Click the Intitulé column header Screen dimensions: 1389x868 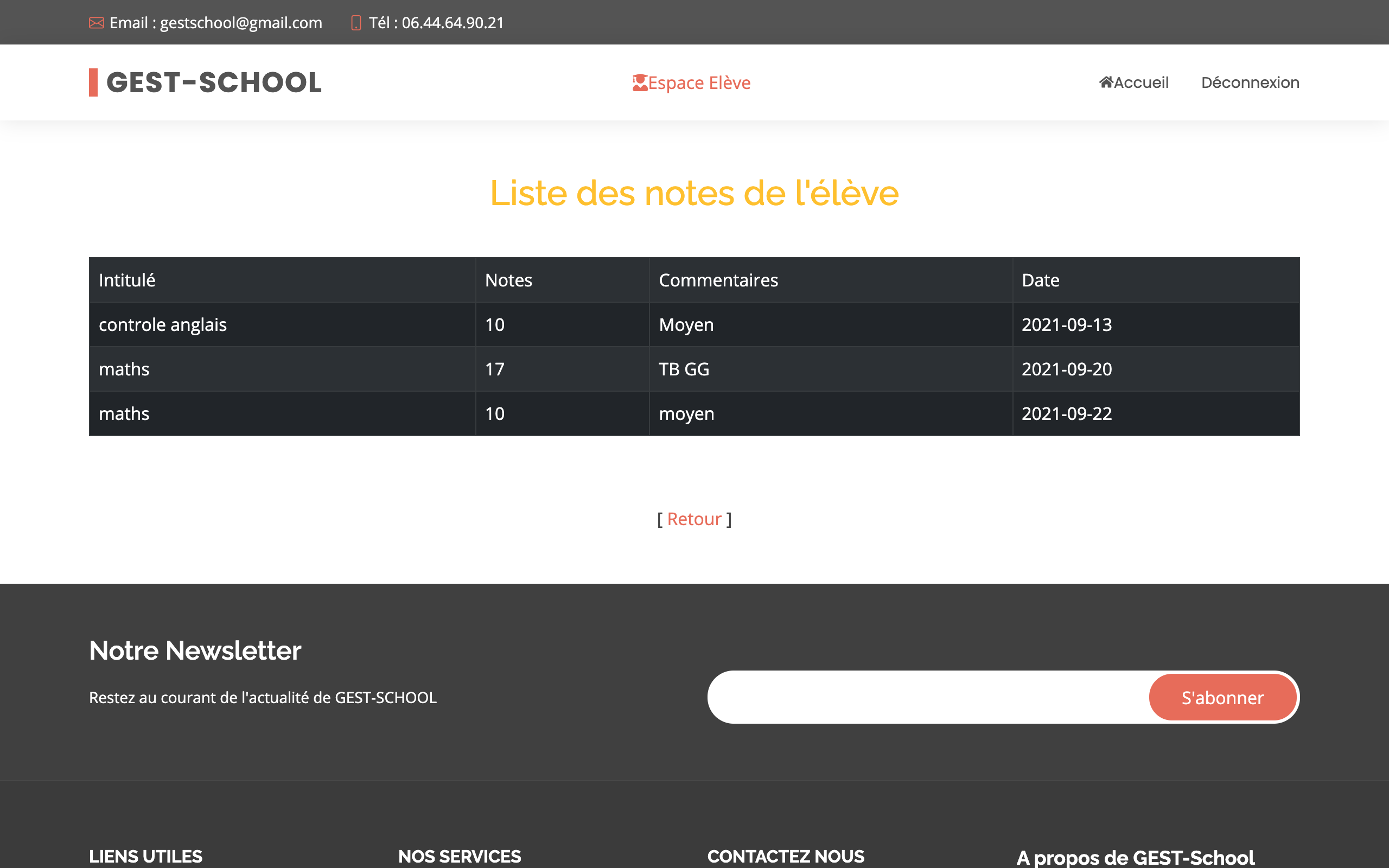point(127,280)
